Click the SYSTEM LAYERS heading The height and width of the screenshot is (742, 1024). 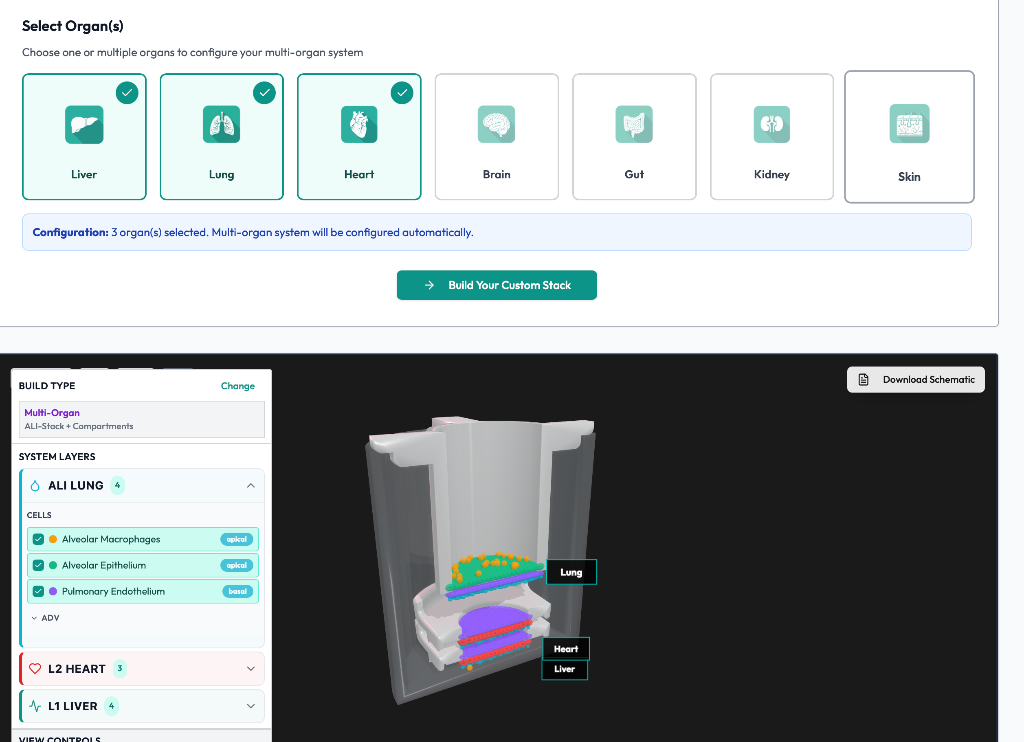(x=57, y=457)
